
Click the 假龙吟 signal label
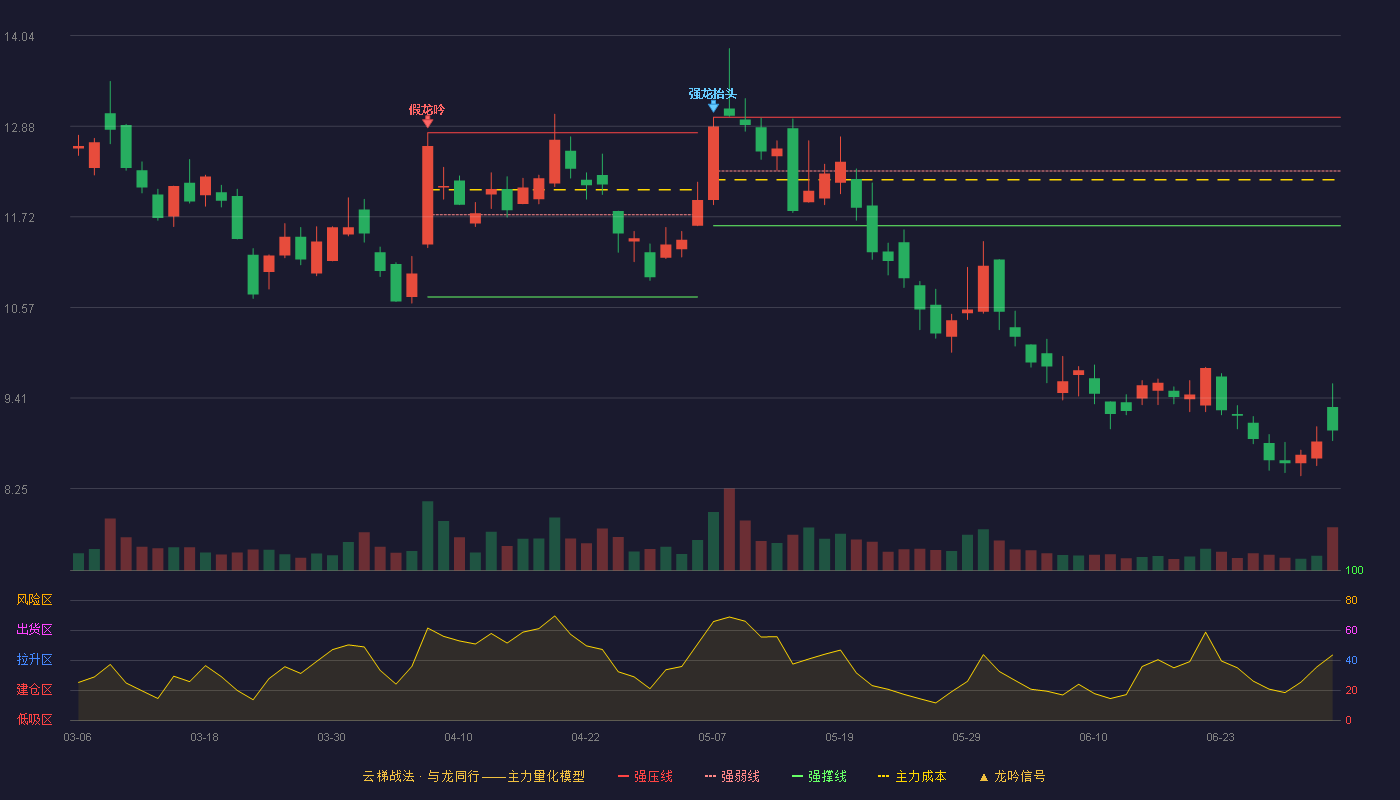tap(427, 110)
